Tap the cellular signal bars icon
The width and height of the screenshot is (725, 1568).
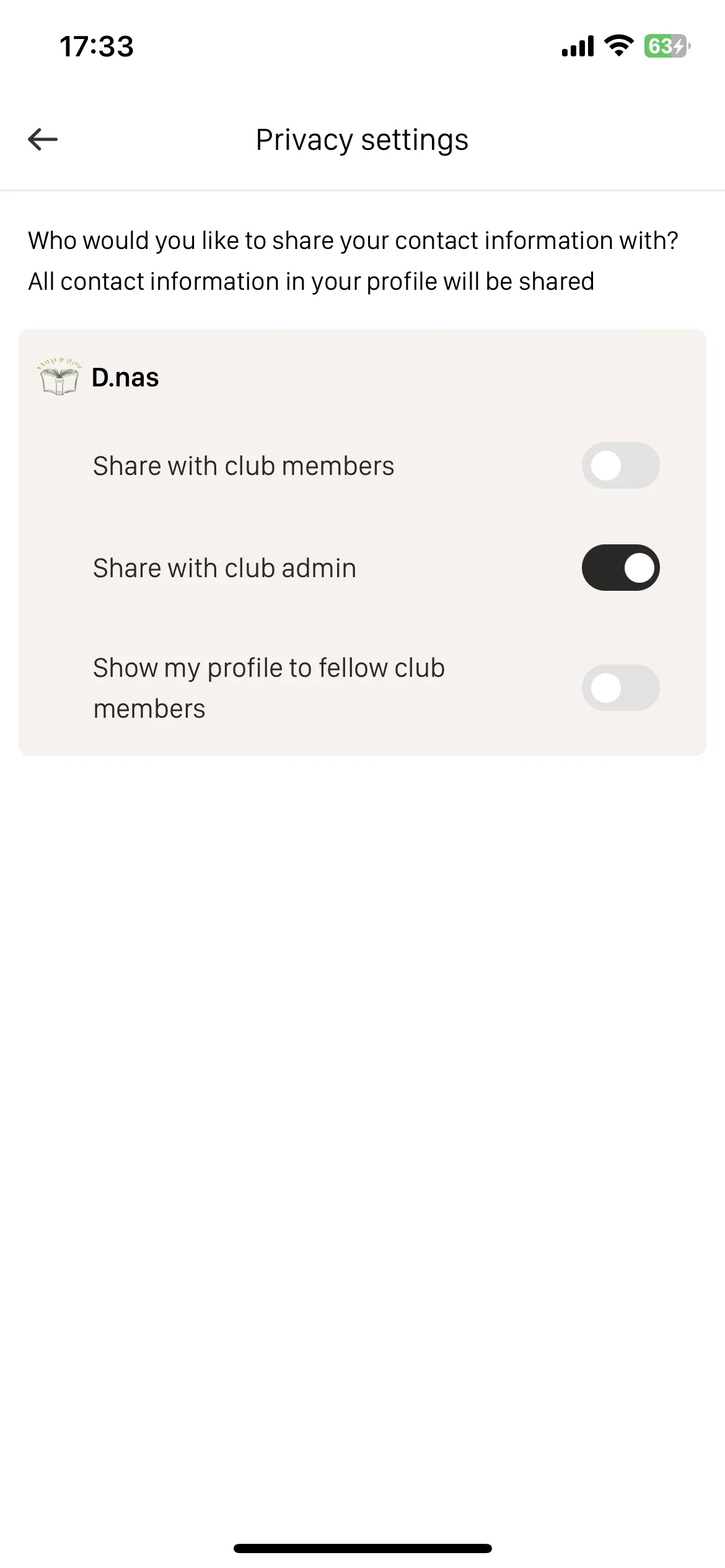[578, 46]
